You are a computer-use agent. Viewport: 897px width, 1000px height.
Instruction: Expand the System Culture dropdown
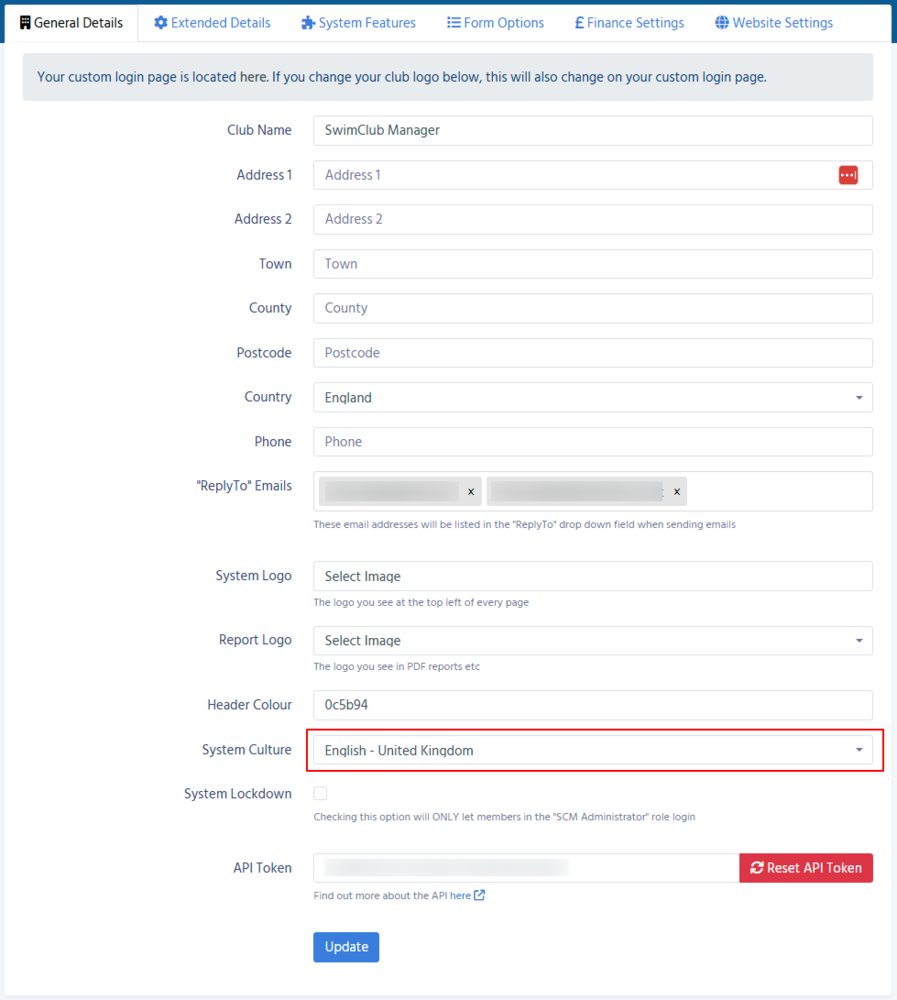pyautogui.click(x=592, y=750)
